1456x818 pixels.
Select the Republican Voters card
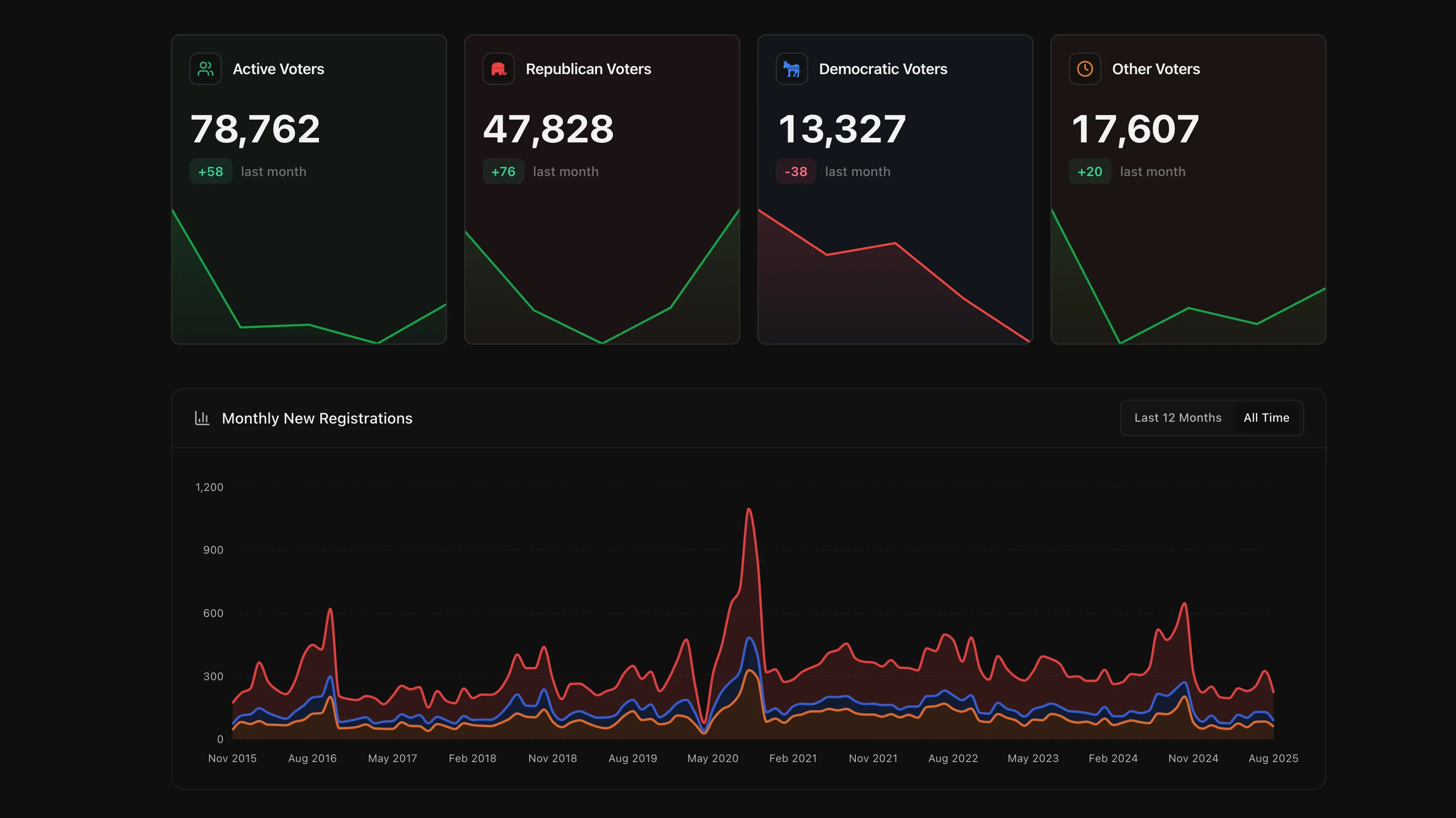602,189
